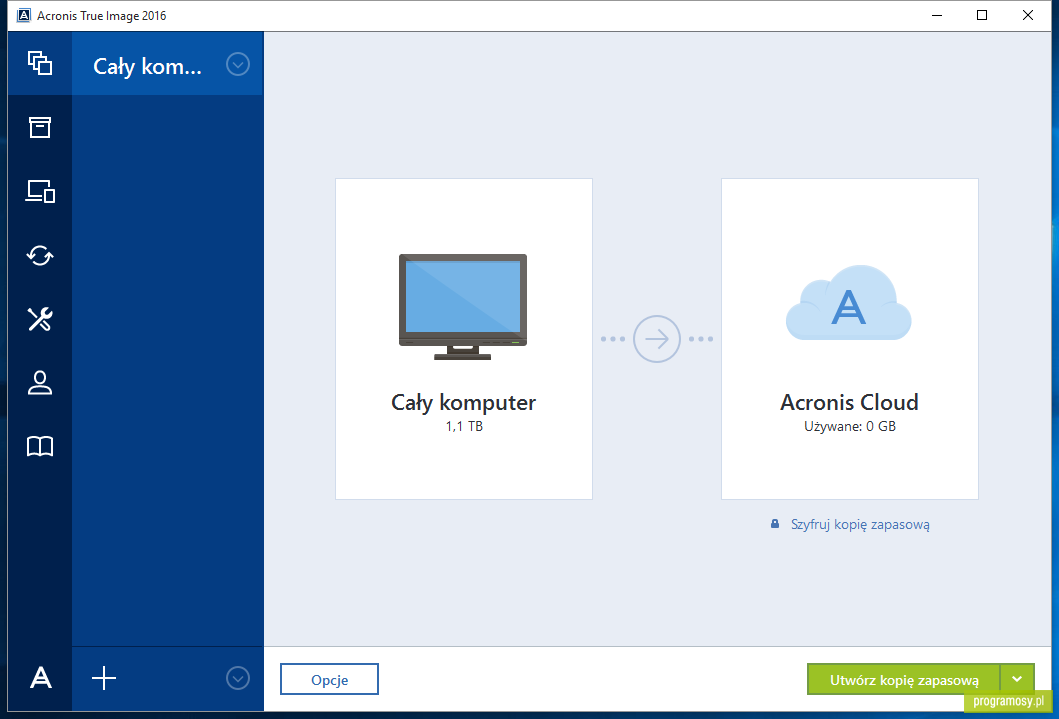Open the Dashboard devices icon

(40, 191)
